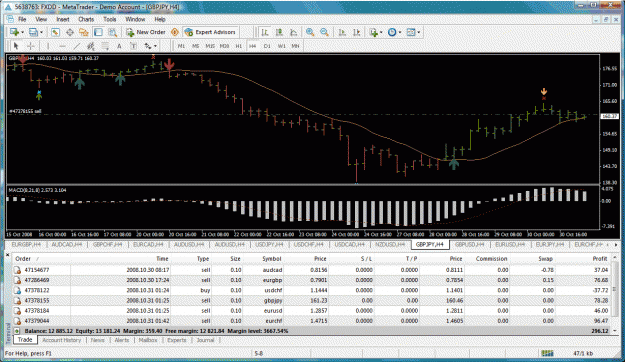Switch to the Account History tab
Image resolution: width=625 pixels, height=362 pixels.
pos(61,340)
